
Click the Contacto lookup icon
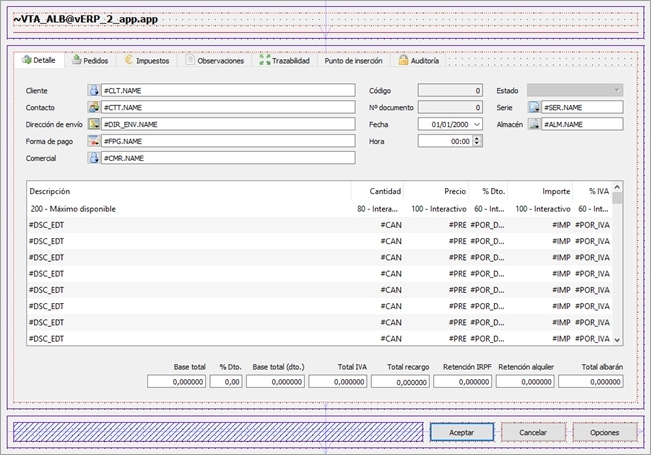[x=94, y=107]
